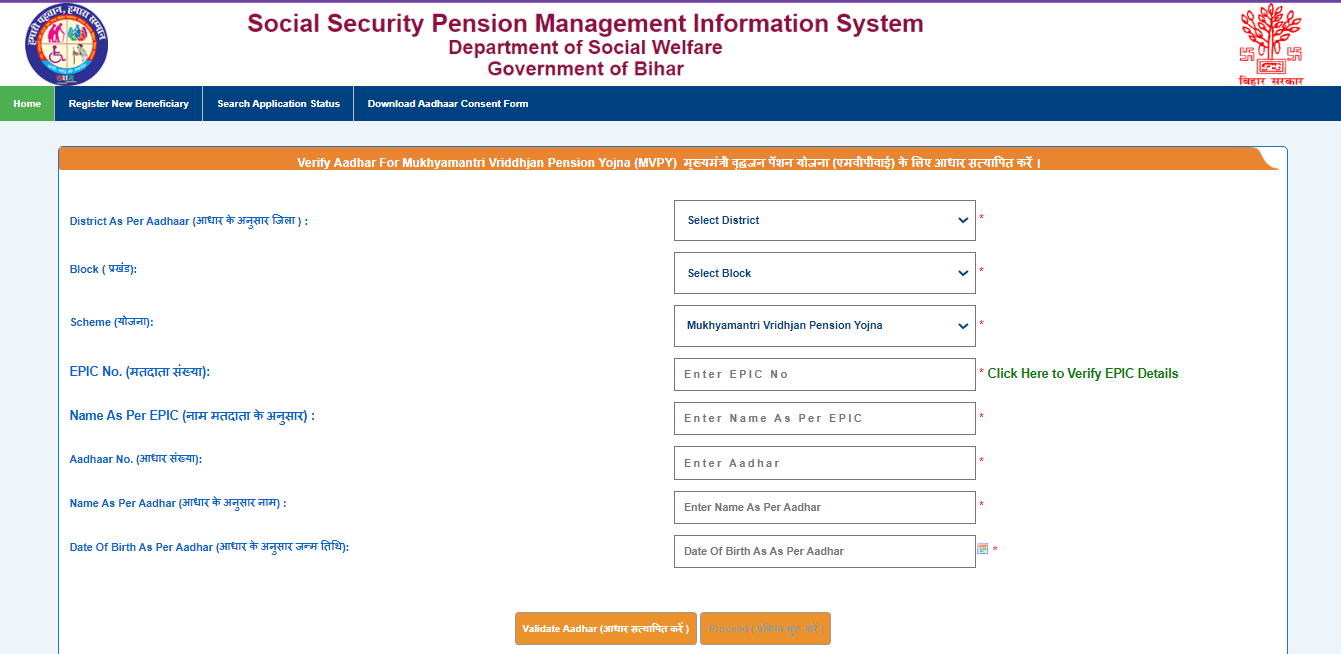Go to the Home menu item
Screen dimensions: 1341x654
[27, 104]
